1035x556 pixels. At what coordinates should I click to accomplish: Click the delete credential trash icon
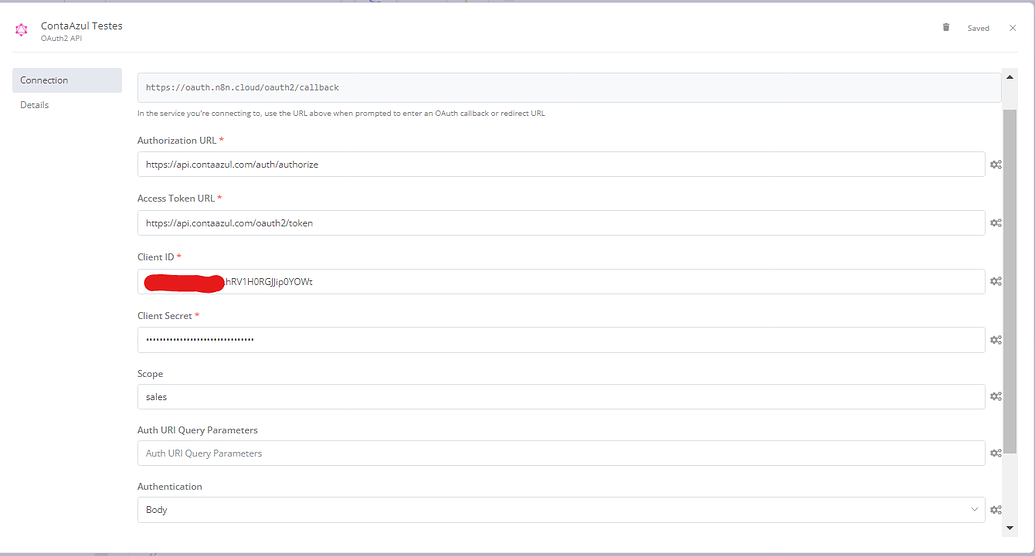pyautogui.click(x=946, y=28)
